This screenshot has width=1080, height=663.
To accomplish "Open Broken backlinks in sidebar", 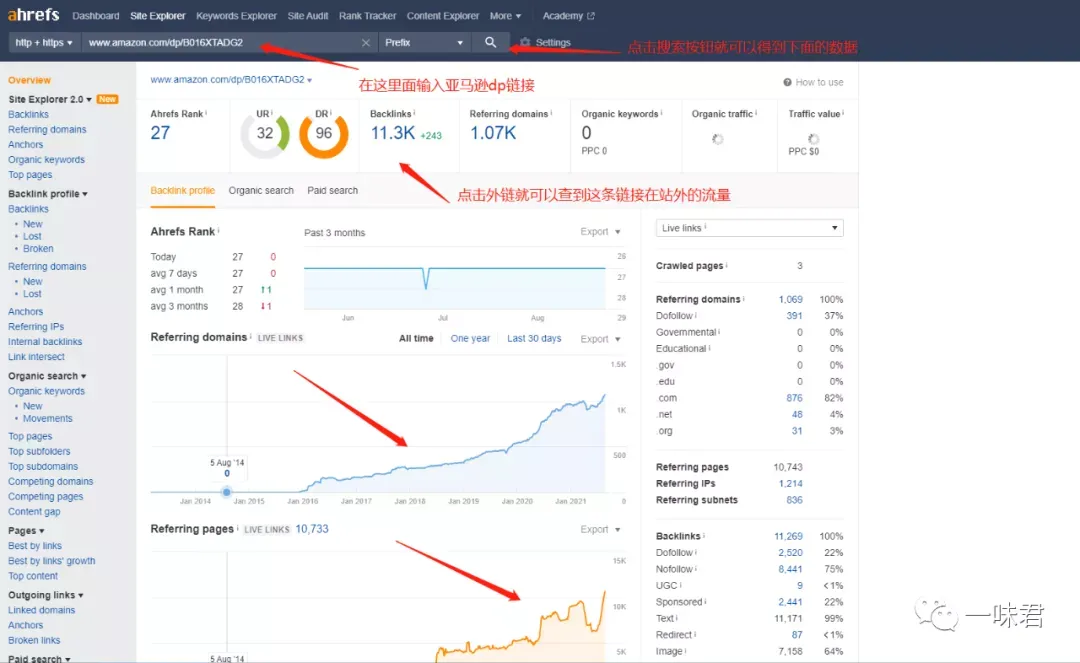I will (38, 249).
